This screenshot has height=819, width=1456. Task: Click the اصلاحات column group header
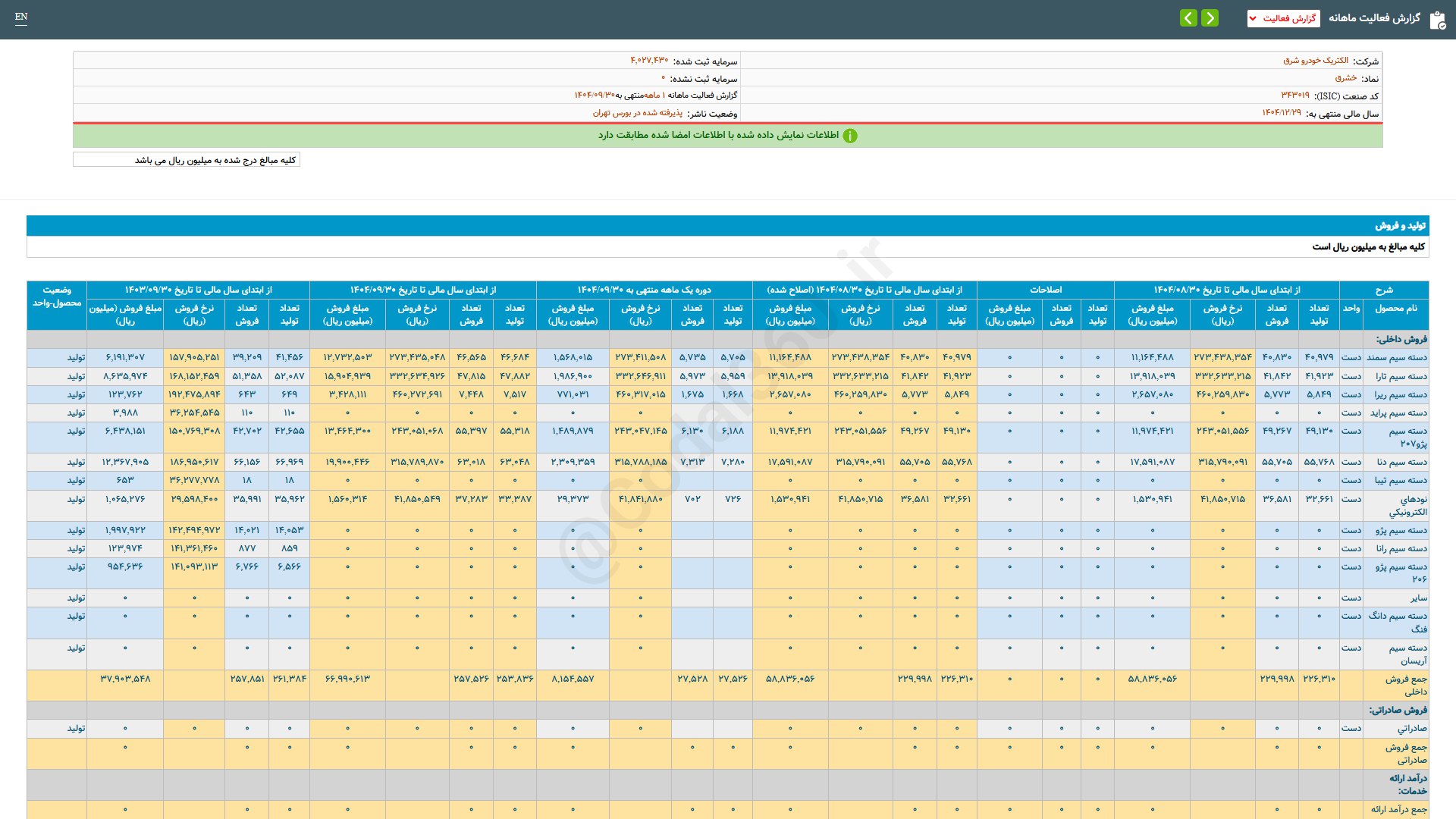[1045, 290]
